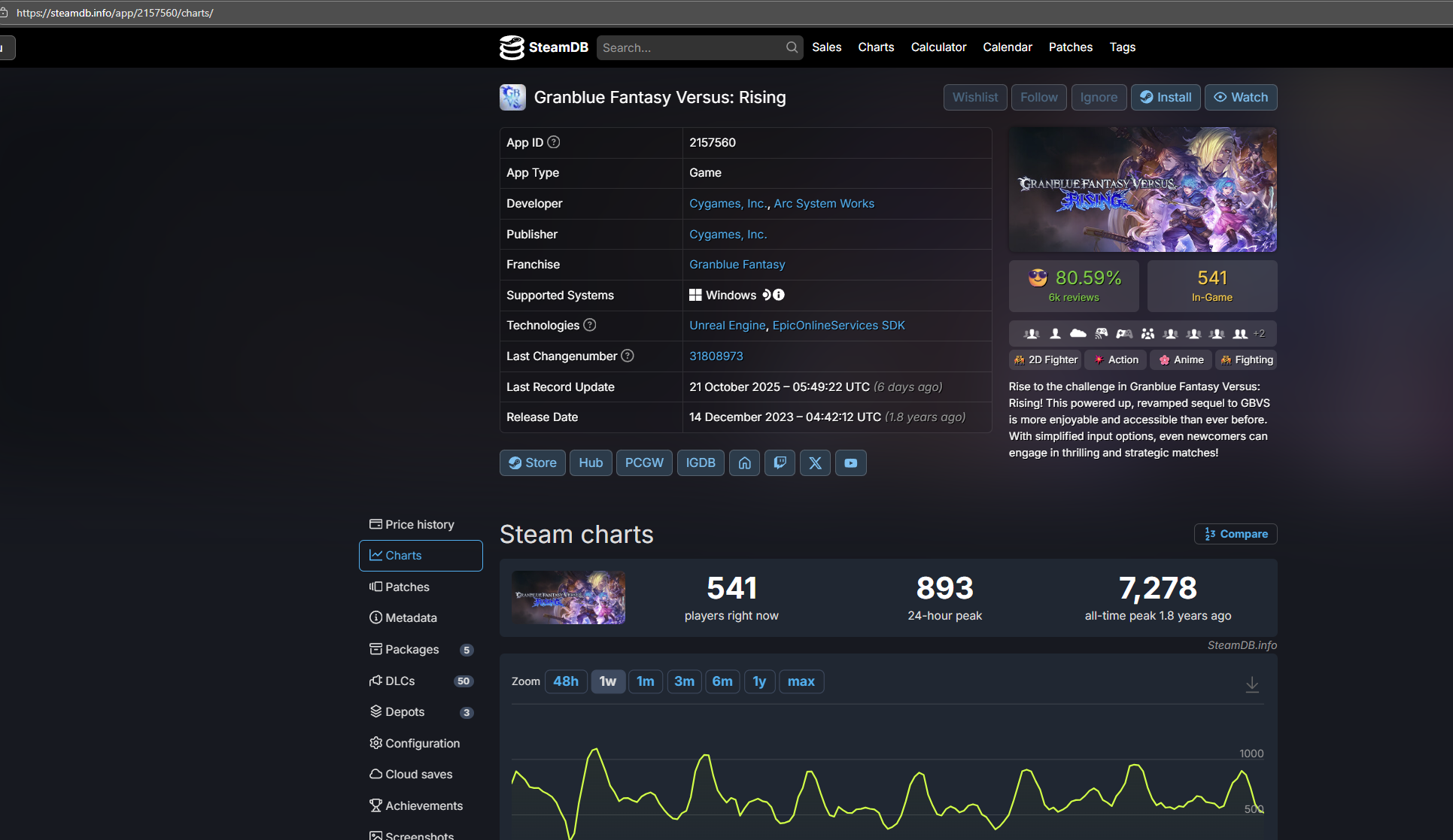Open the YouTube link icon
The height and width of the screenshot is (840, 1453).
click(850, 463)
